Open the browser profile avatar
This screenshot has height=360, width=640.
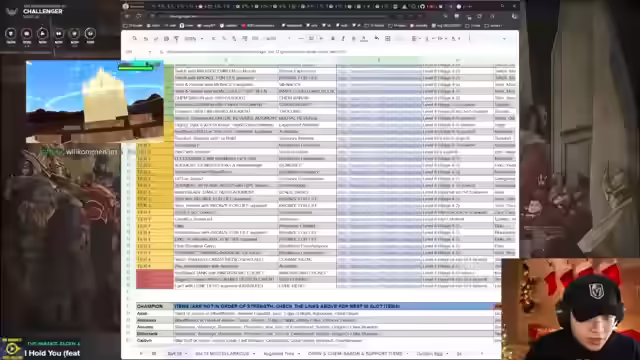click(514, 16)
